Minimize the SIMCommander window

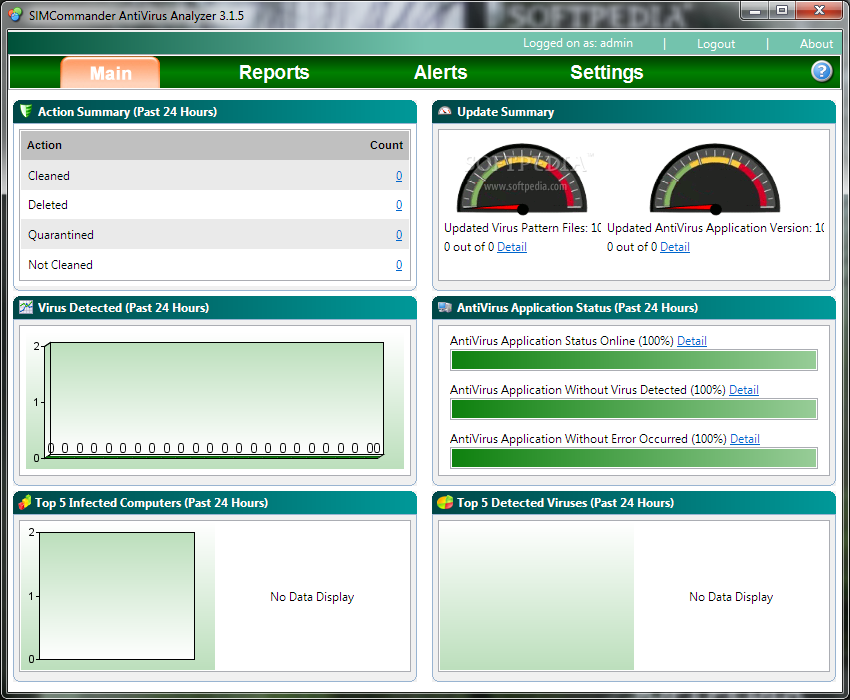pyautogui.click(x=755, y=10)
